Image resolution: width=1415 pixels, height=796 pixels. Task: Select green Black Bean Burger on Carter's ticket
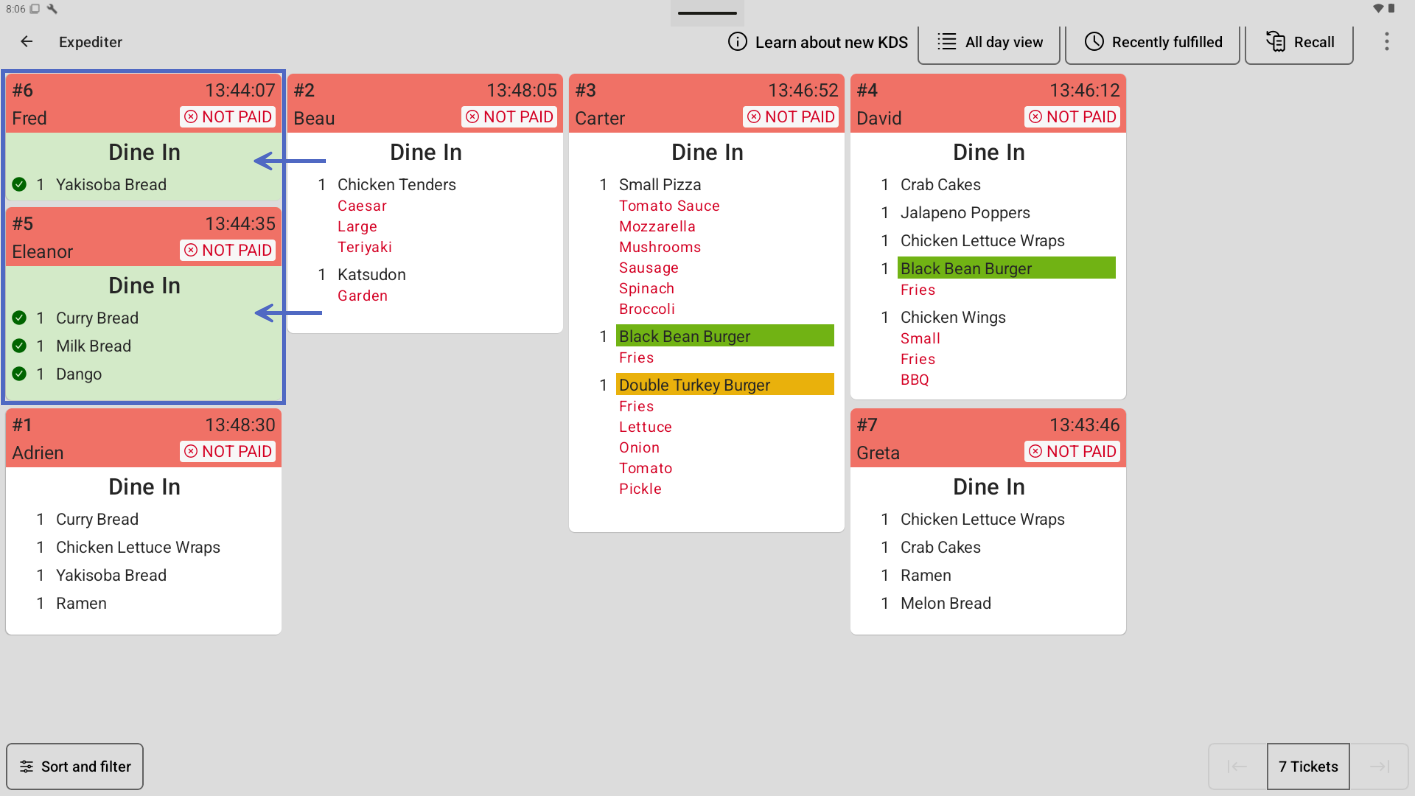(725, 336)
